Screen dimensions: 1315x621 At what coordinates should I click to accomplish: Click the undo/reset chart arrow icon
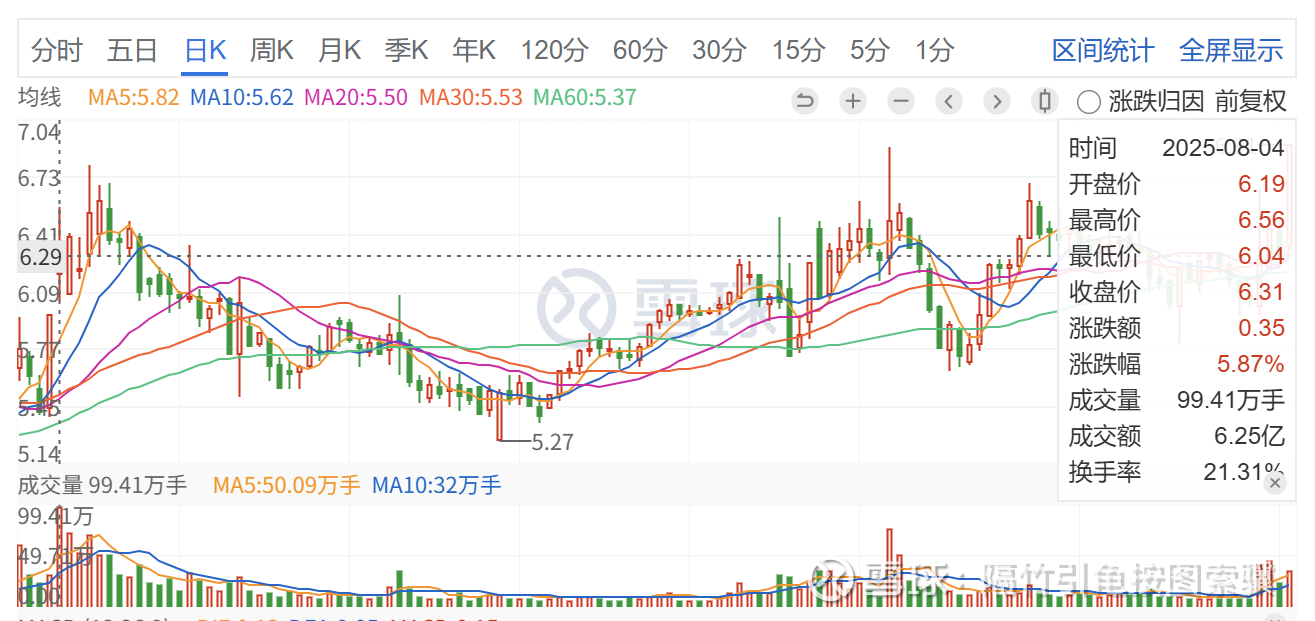pos(805,101)
